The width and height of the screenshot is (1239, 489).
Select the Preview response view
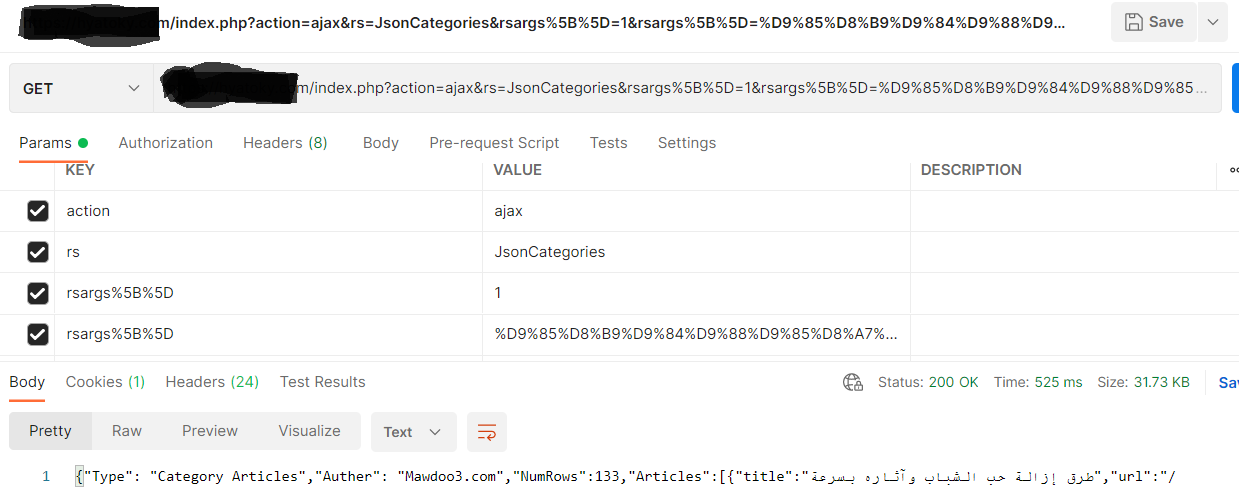[x=210, y=431]
